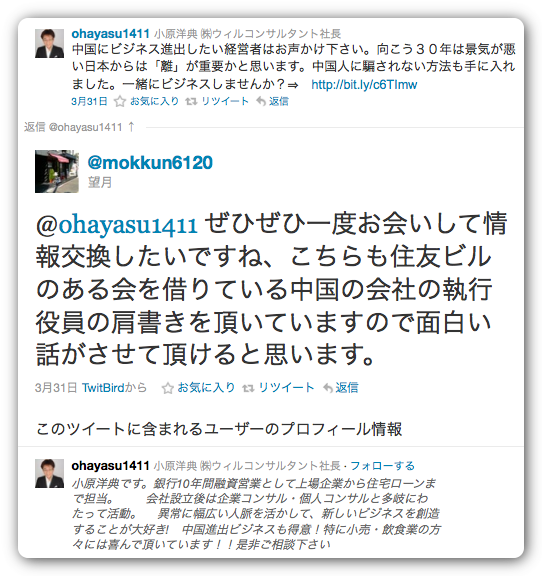The image size is (542, 576).
Task: Click the リツイート text under main tweet
Action: pyautogui.click(x=286, y=388)
